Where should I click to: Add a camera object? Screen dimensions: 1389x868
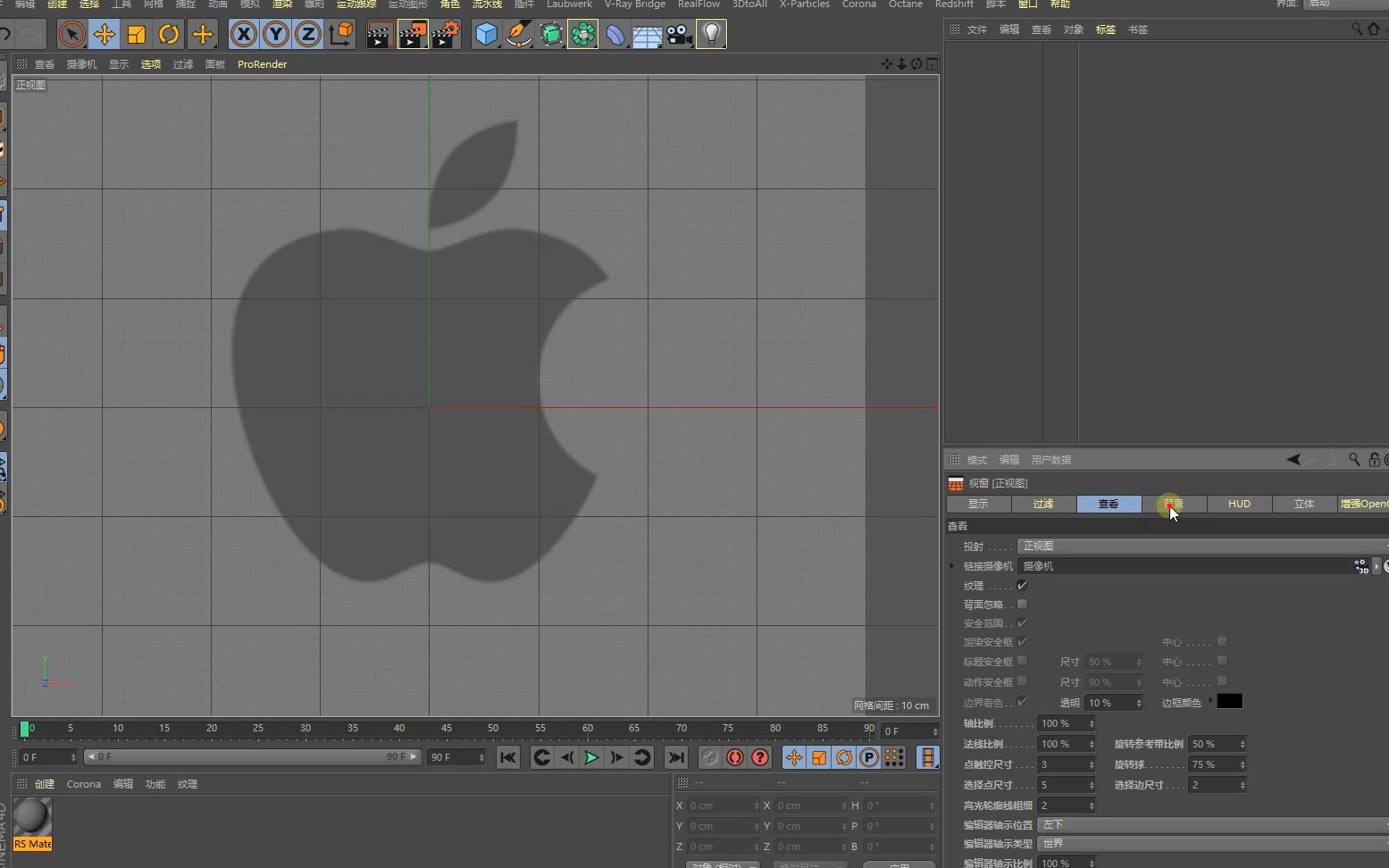679,35
